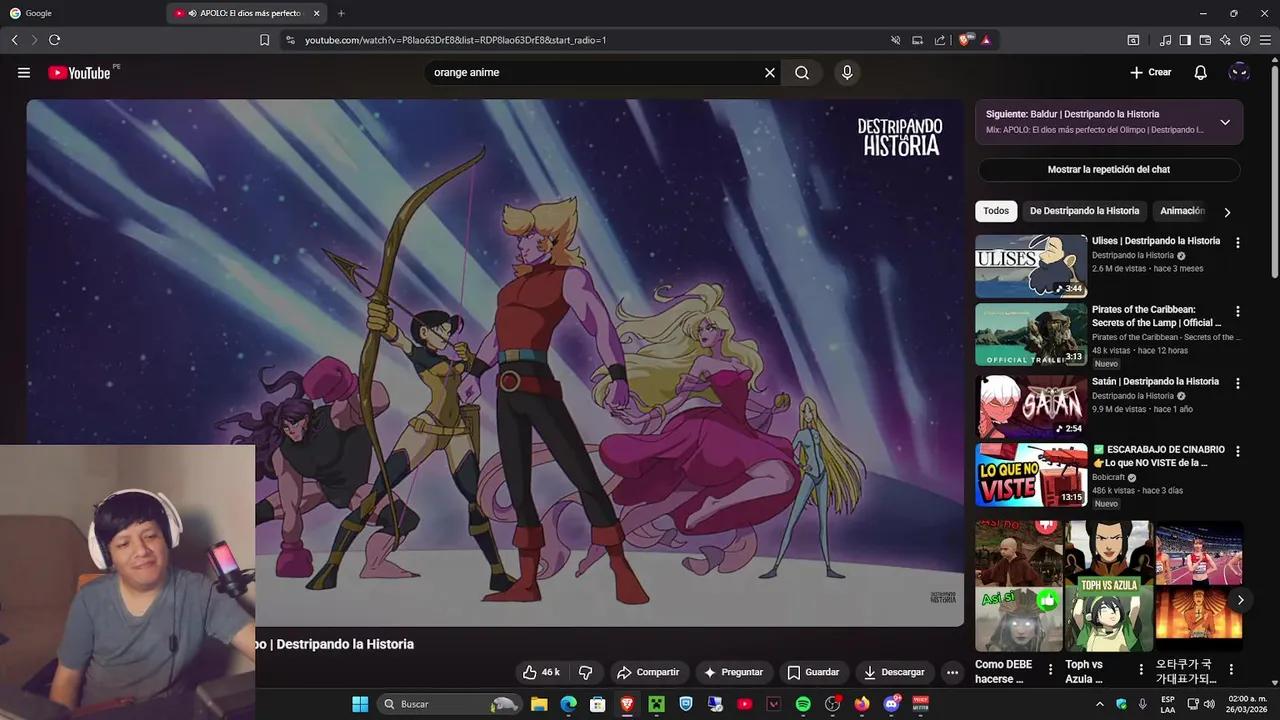Click the Preguntar button
This screenshot has height=720, width=1280.
click(733, 672)
